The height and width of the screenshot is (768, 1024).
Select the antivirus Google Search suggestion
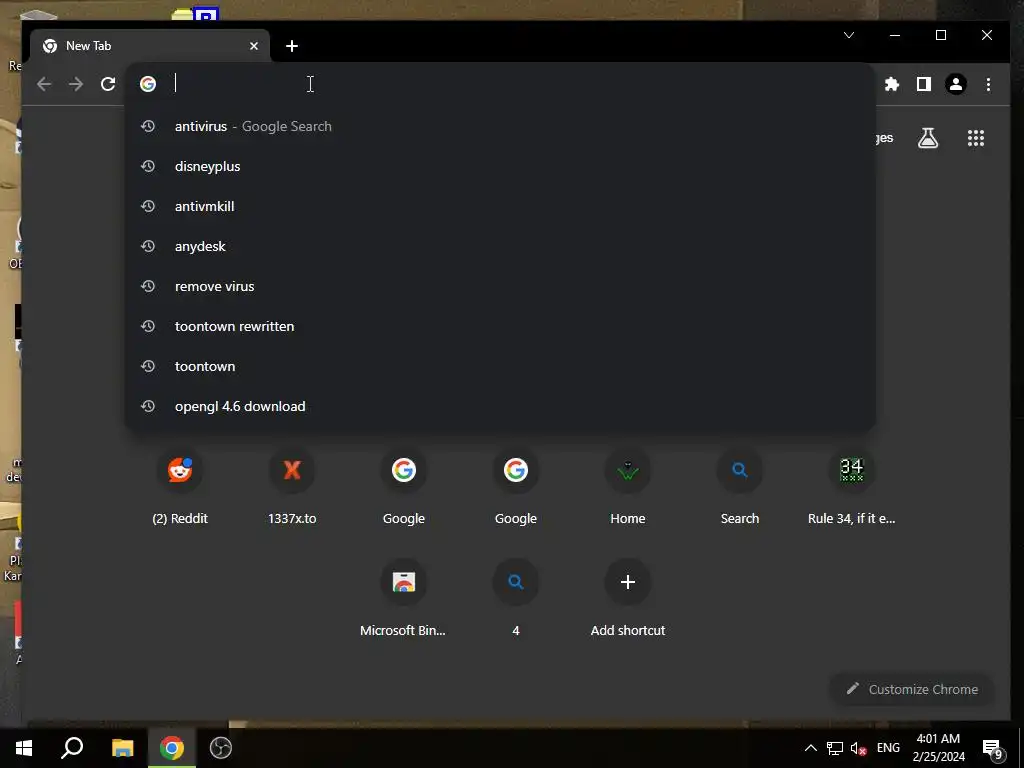point(500,126)
